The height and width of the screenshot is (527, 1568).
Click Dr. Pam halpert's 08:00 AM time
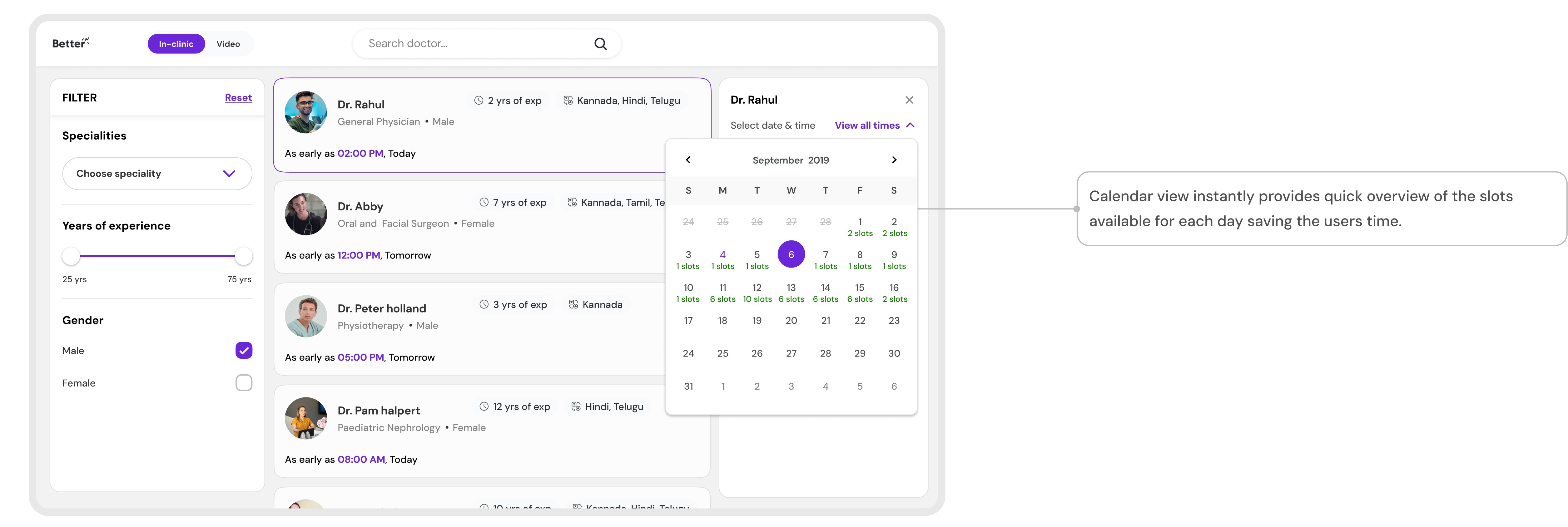coord(362,460)
